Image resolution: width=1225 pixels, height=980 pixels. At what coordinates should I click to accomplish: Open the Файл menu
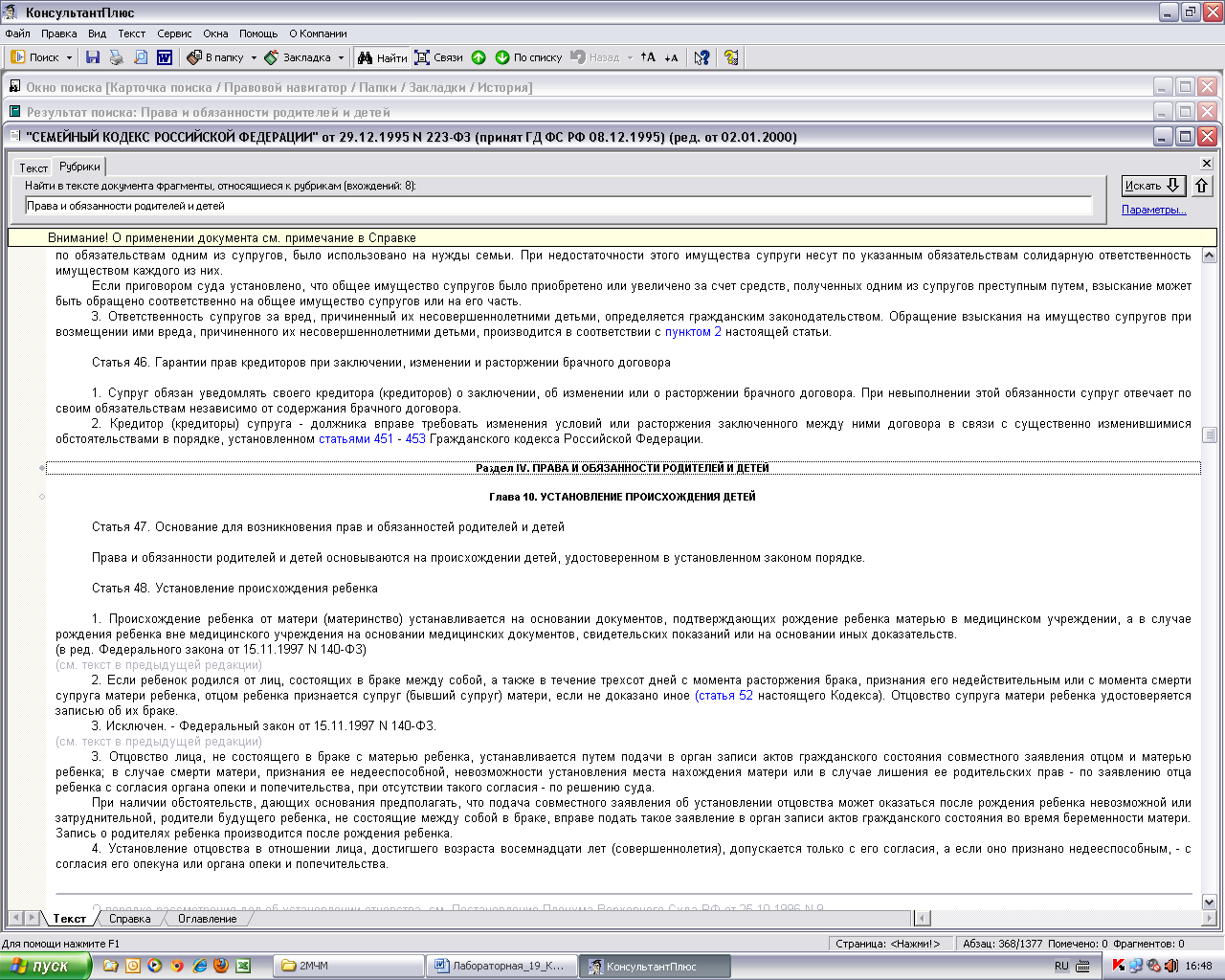pyautogui.click(x=17, y=33)
